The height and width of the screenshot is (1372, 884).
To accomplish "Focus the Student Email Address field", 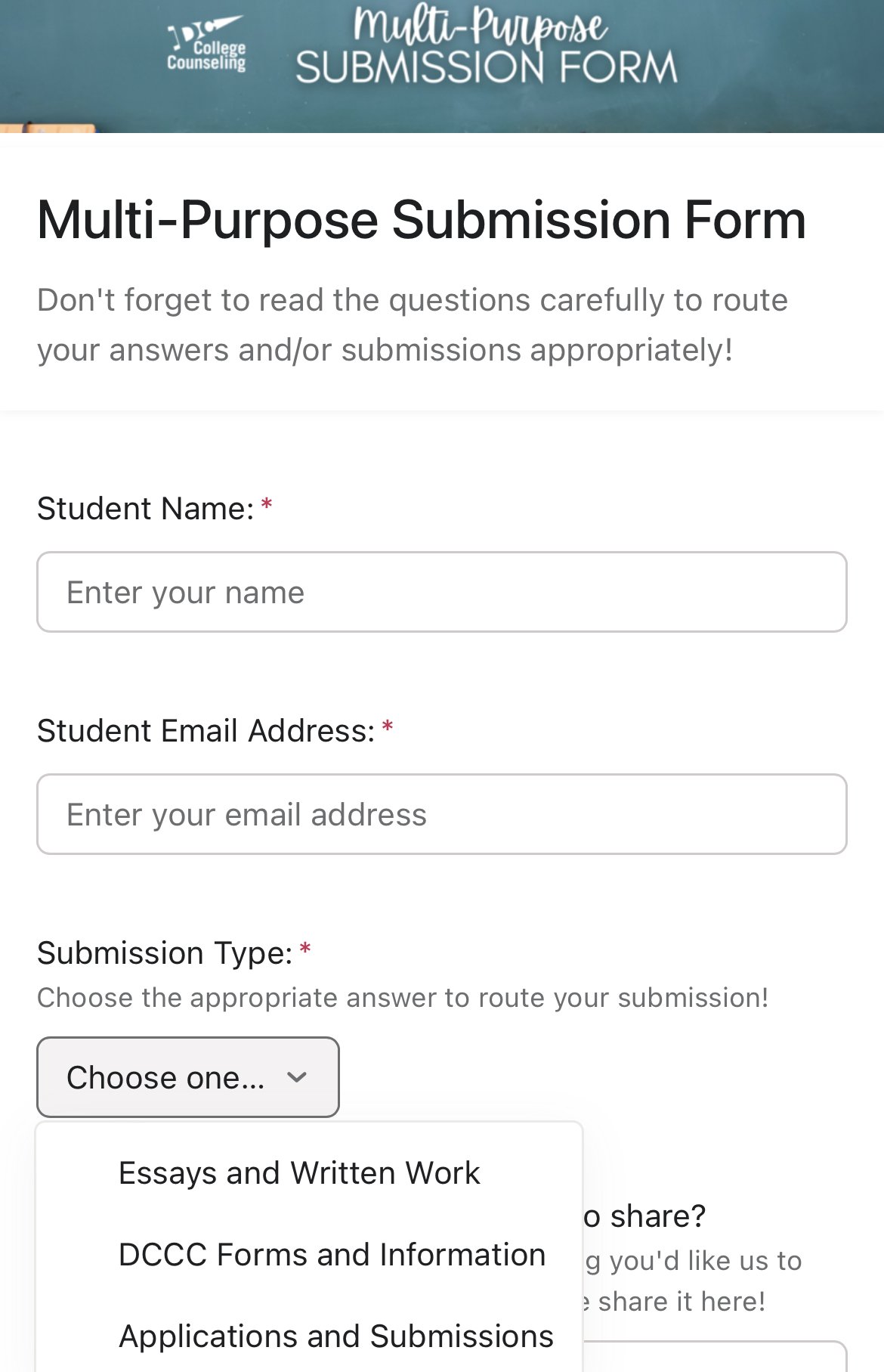I will pos(442,814).
